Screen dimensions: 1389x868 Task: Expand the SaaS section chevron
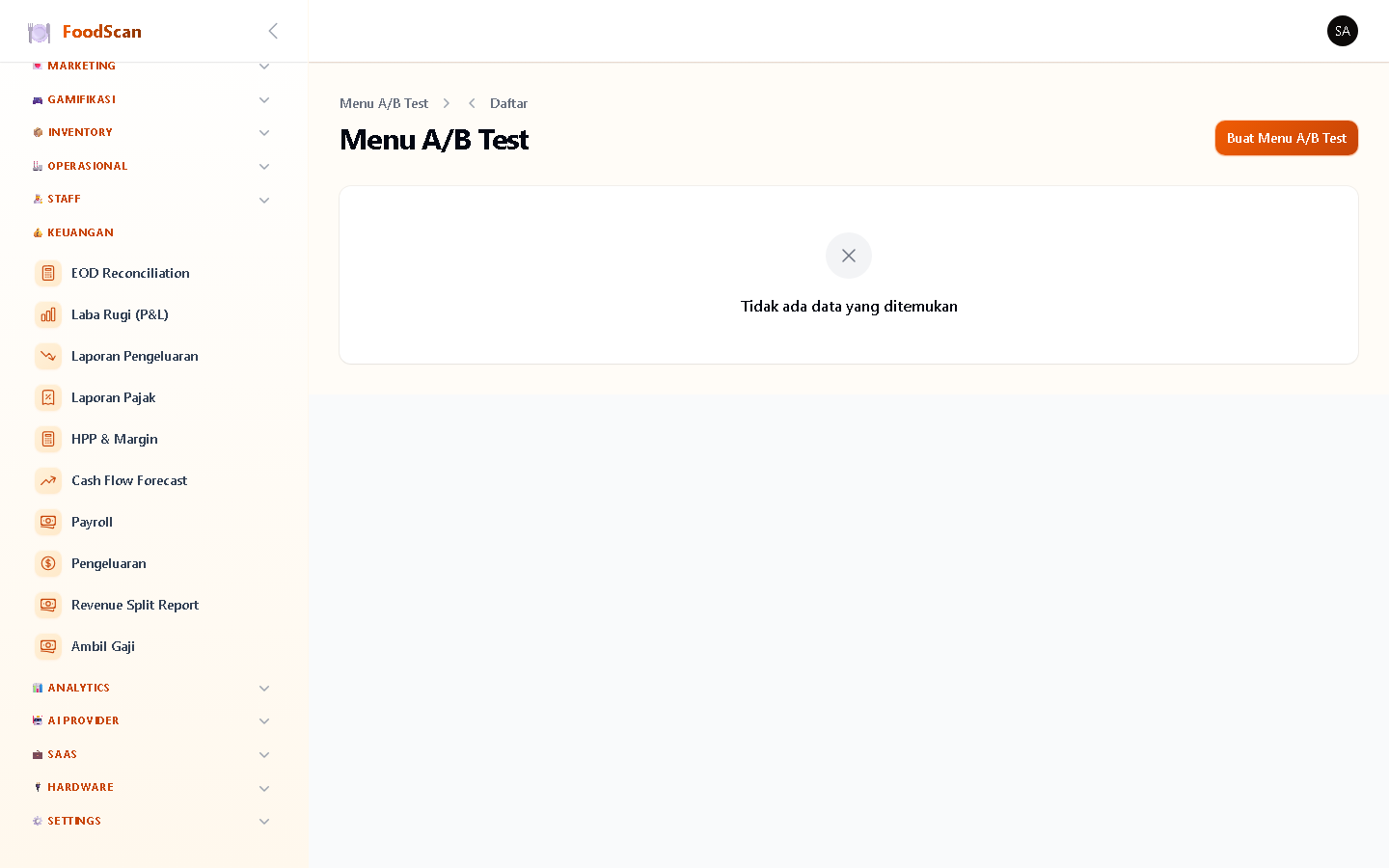click(264, 755)
